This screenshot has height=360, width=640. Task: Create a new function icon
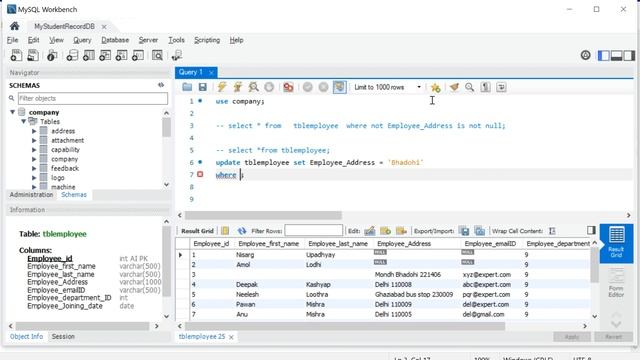[x=138, y=55]
